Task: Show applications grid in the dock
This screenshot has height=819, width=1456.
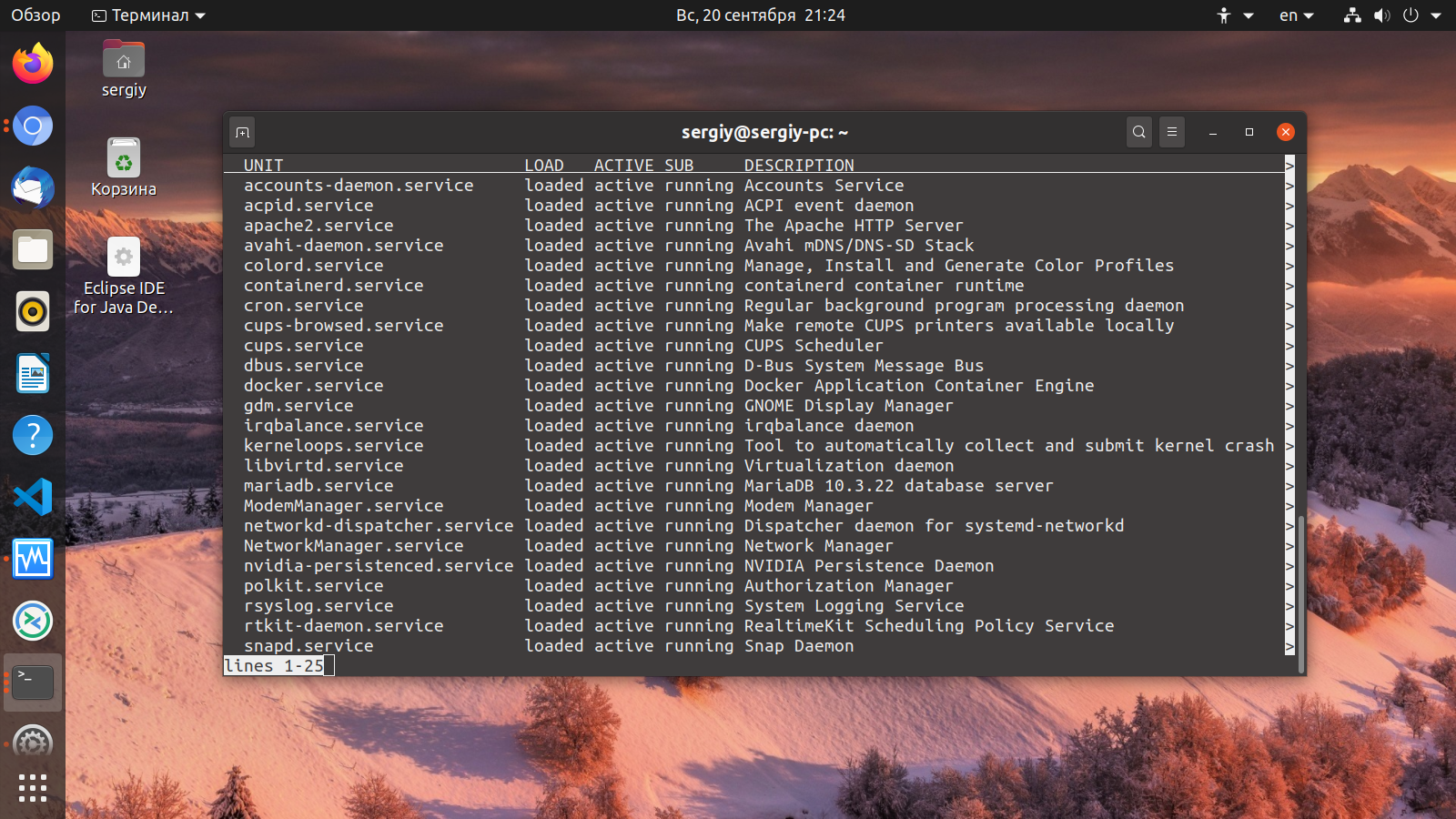Action: (x=33, y=788)
